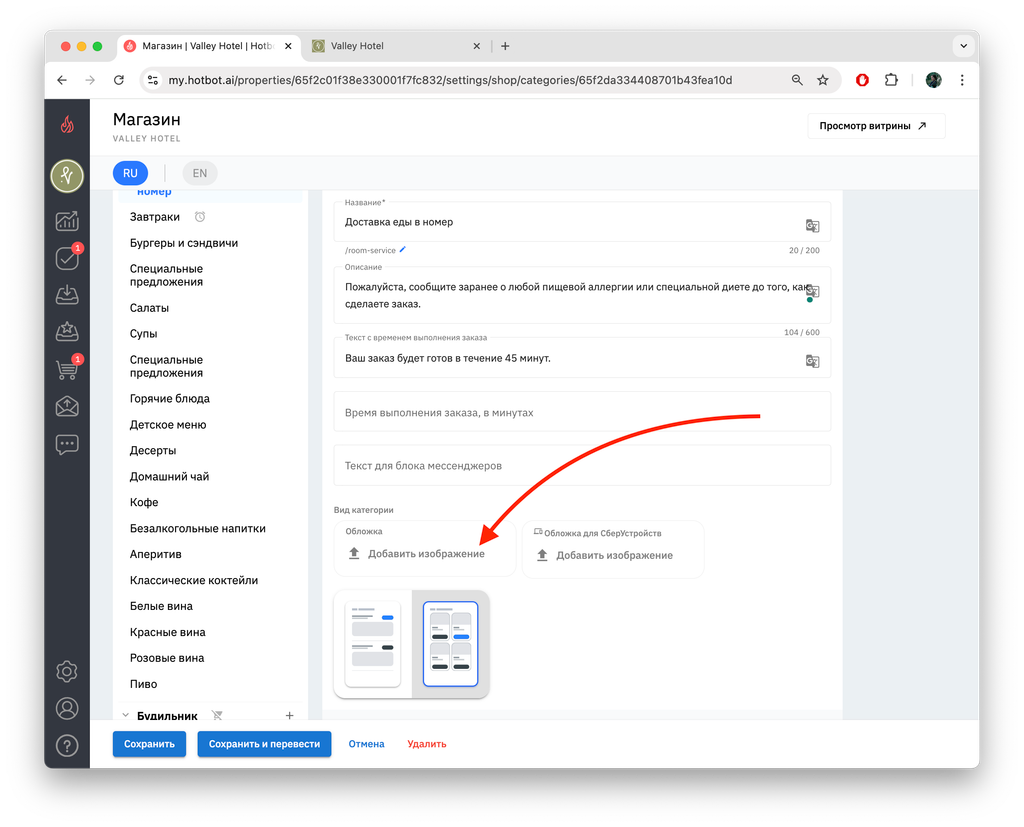1024x827 pixels.
Task: Translate the order time text via translate icon
Action: click(812, 361)
